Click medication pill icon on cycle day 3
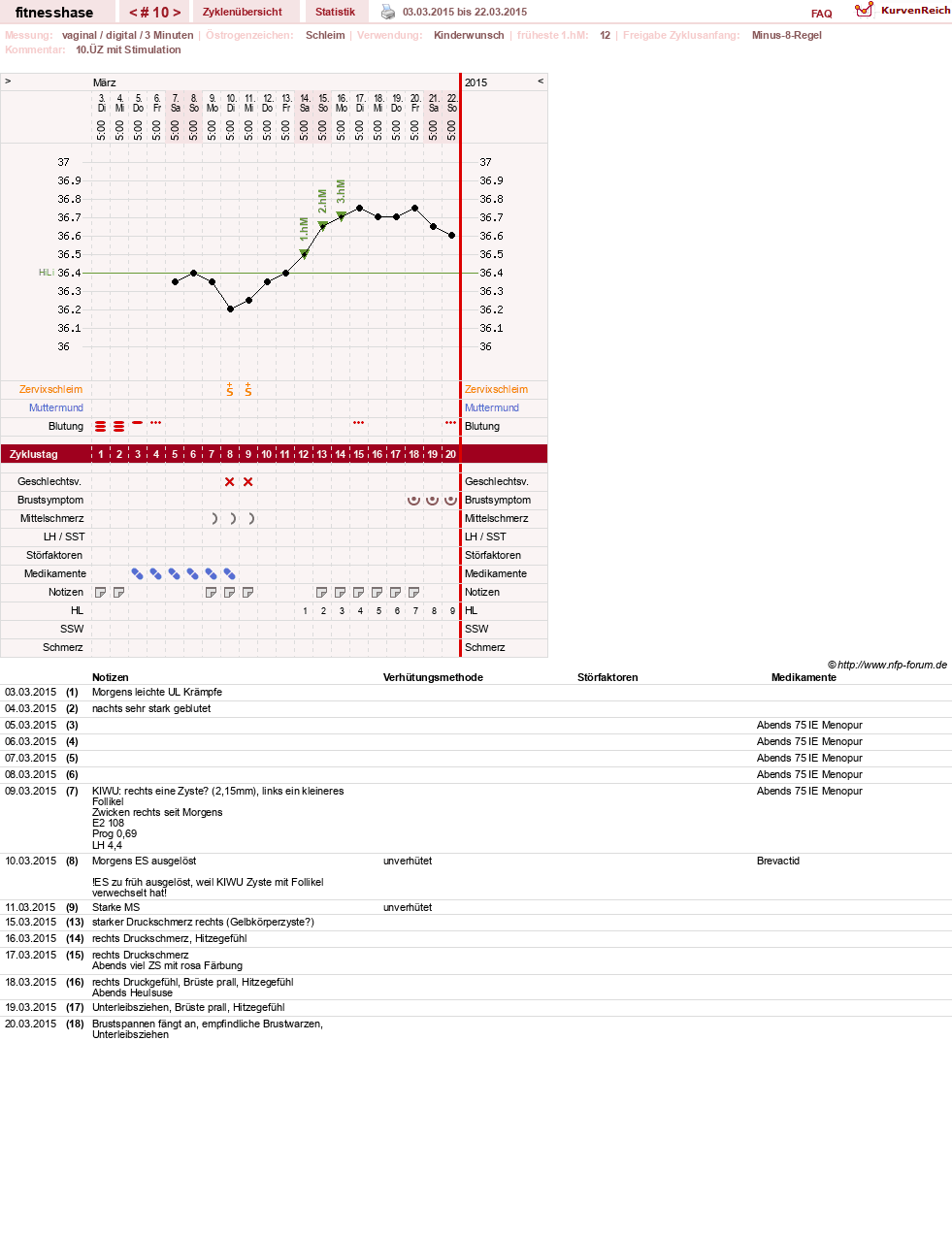The height and width of the screenshot is (1236, 952). coord(138,573)
